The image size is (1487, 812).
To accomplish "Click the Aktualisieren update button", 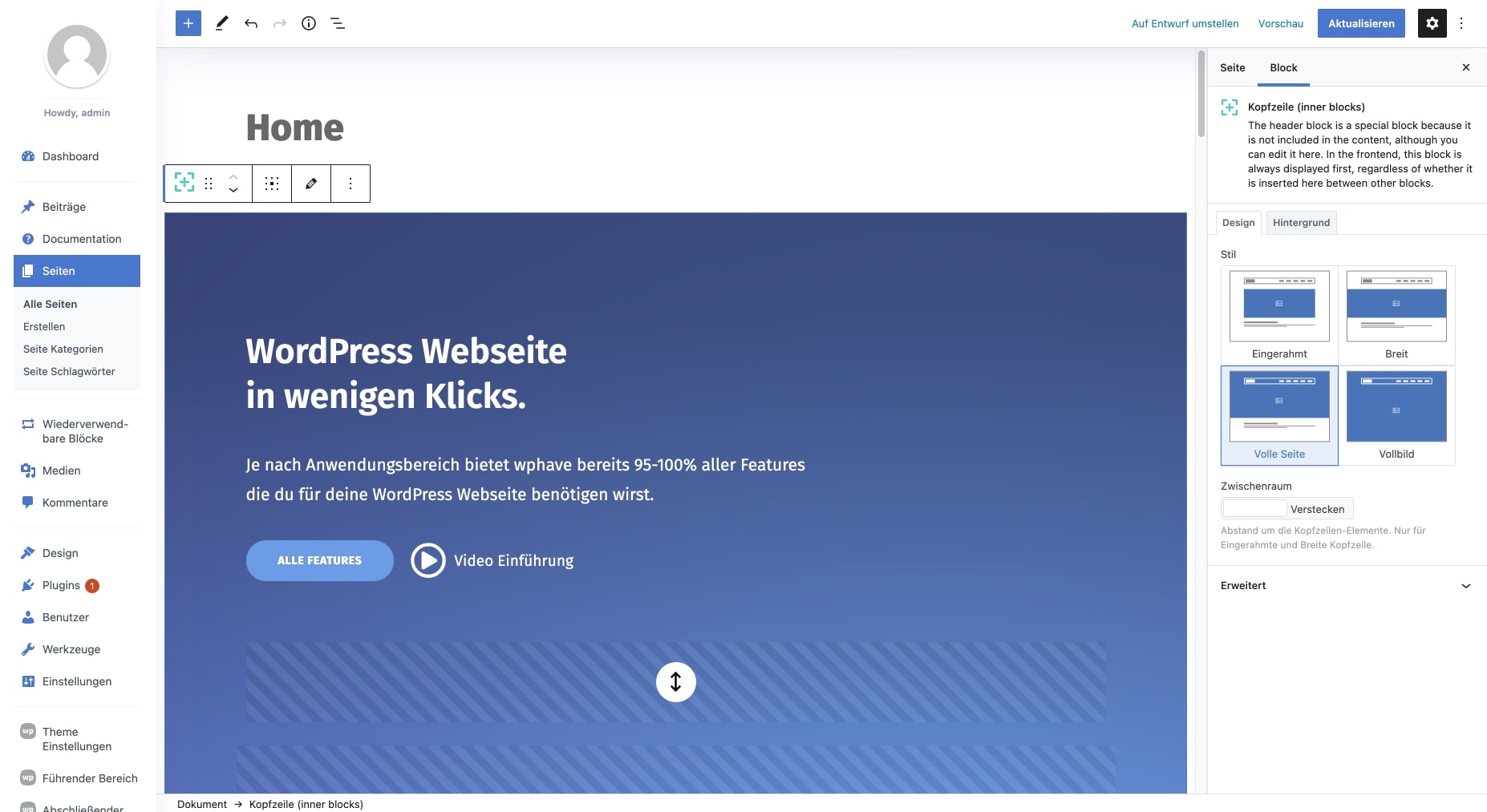I will (1361, 23).
